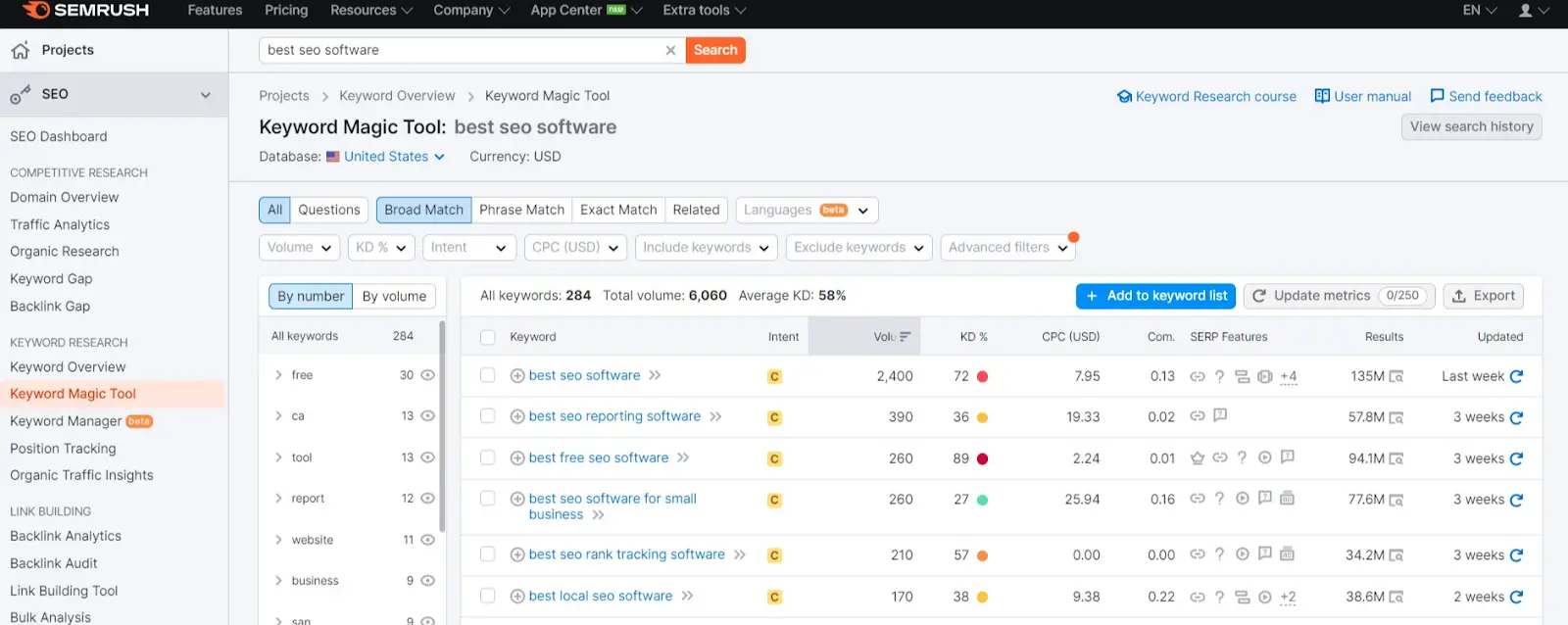View SERP snapshot for 34.2M results
Viewport: 1568px width, 625px height.
tap(1396, 555)
